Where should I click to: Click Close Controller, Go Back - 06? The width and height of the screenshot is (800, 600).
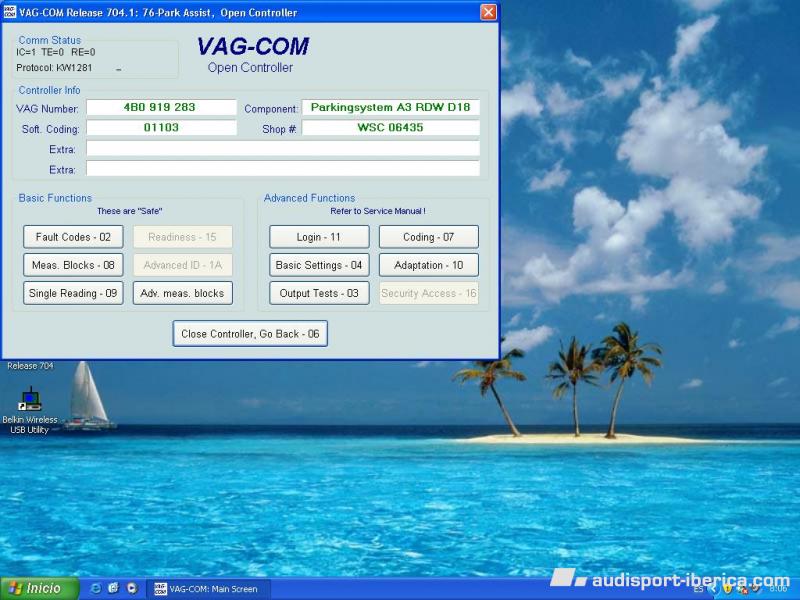[x=250, y=334]
